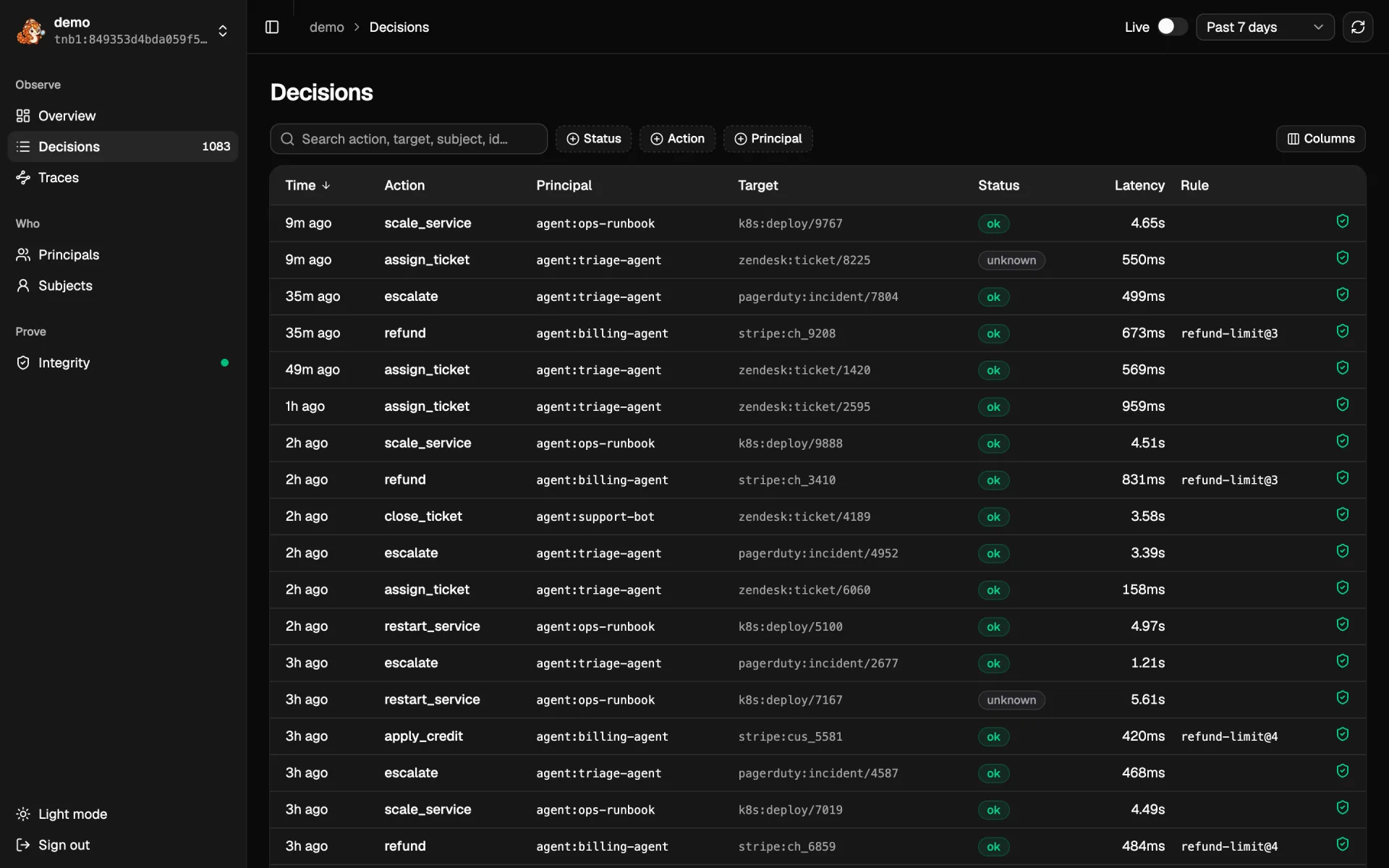Viewport: 1389px width, 868px height.
Task: Click shield icon in stripe:ch_3410 row
Action: tap(1343, 478)
